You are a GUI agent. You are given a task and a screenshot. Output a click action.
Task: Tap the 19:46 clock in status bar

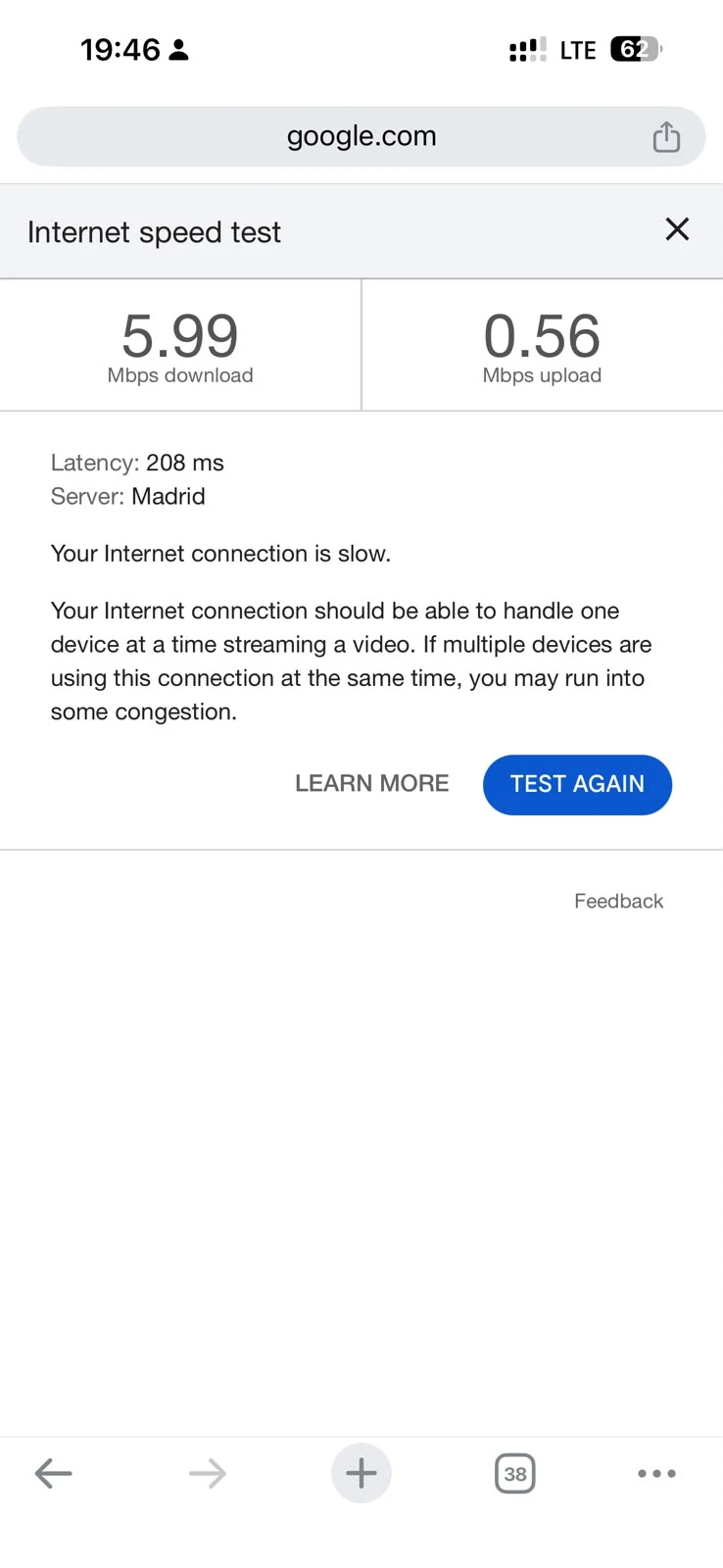click(x=120, y=50)
